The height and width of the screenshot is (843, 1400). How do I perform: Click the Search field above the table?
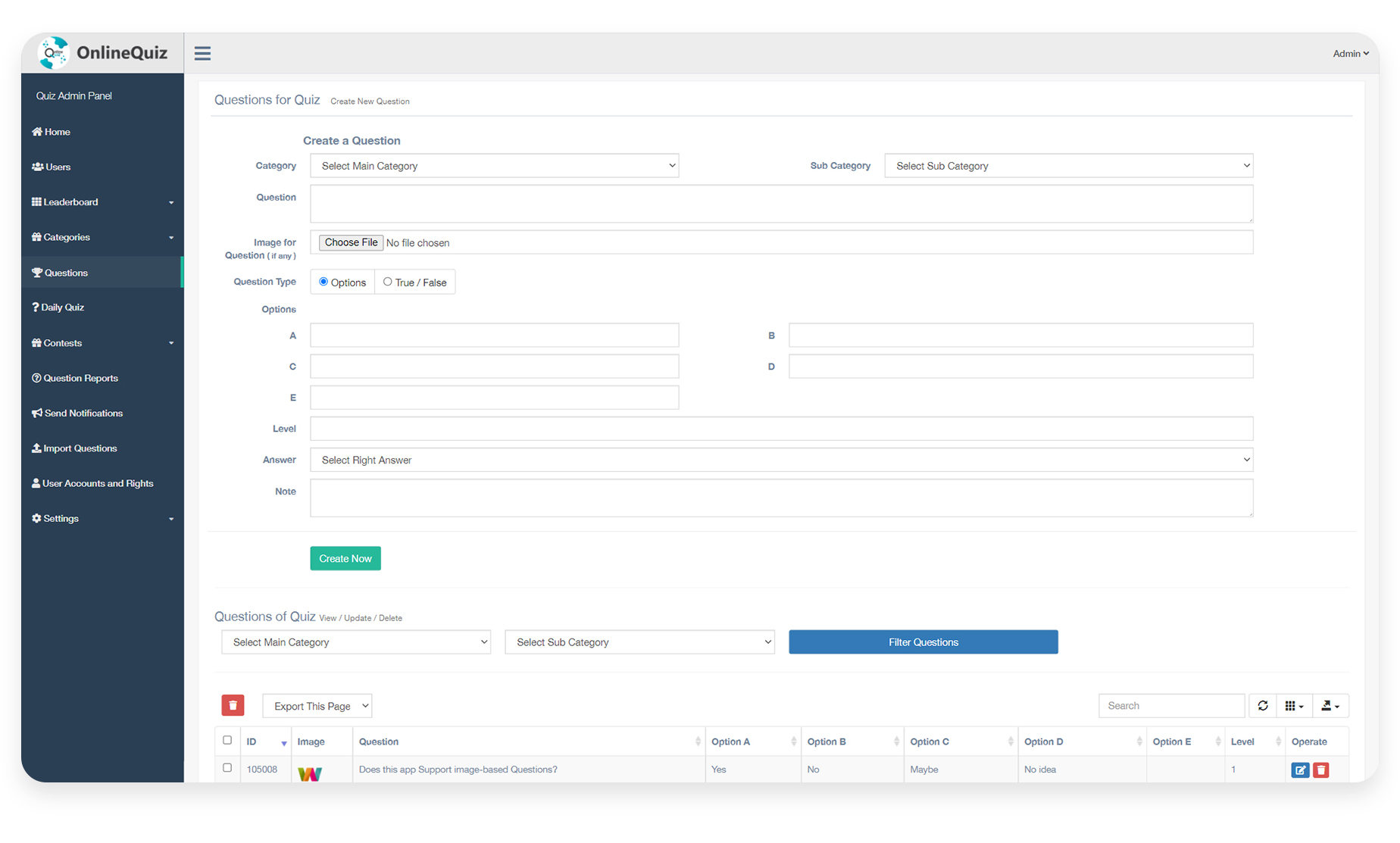pyautogui.click(x=1170, y=705)
